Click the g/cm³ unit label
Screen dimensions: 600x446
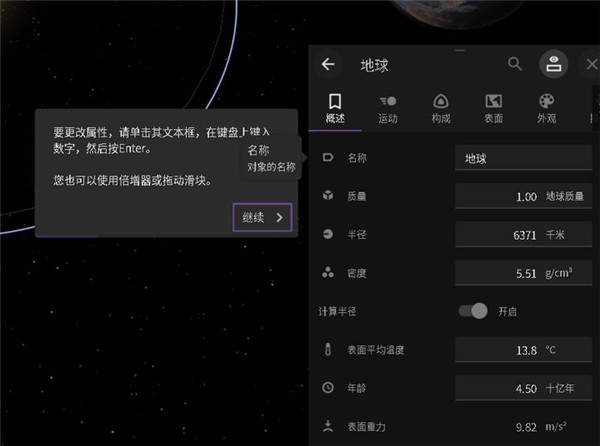tap(559, 273)
